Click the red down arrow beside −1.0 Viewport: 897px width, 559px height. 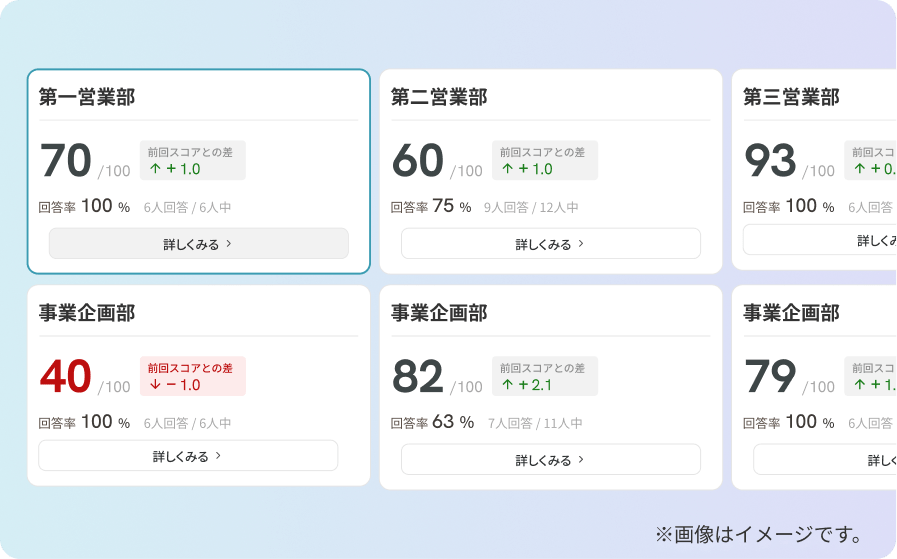pyautogui.click(x=155, y=385)
